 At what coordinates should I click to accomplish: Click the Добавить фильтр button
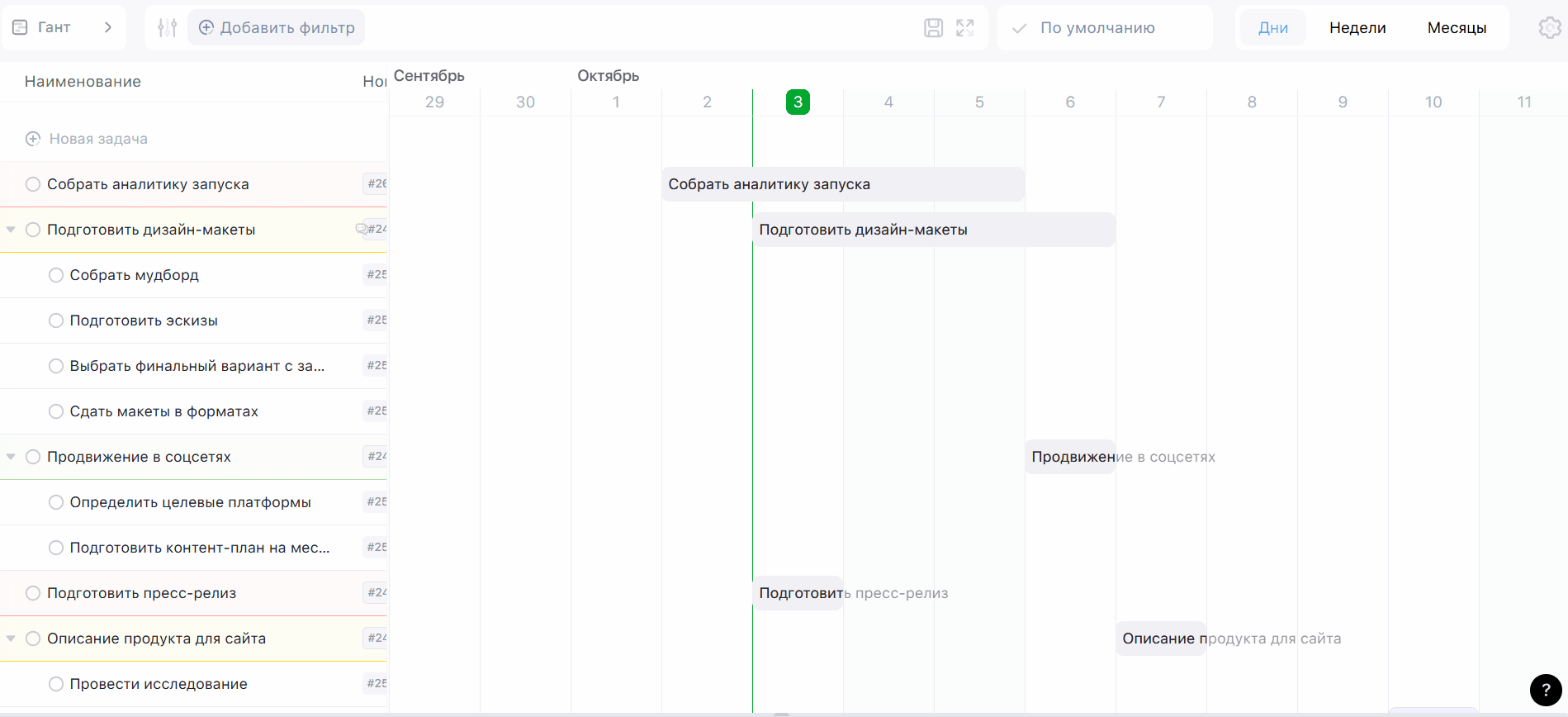pyautogui.click(x=277, y=28)
